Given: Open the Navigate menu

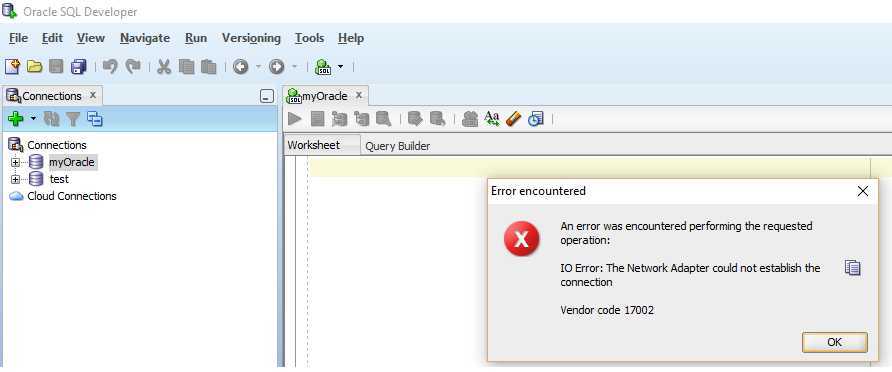Looking at the screenshot, I should 145,38.
